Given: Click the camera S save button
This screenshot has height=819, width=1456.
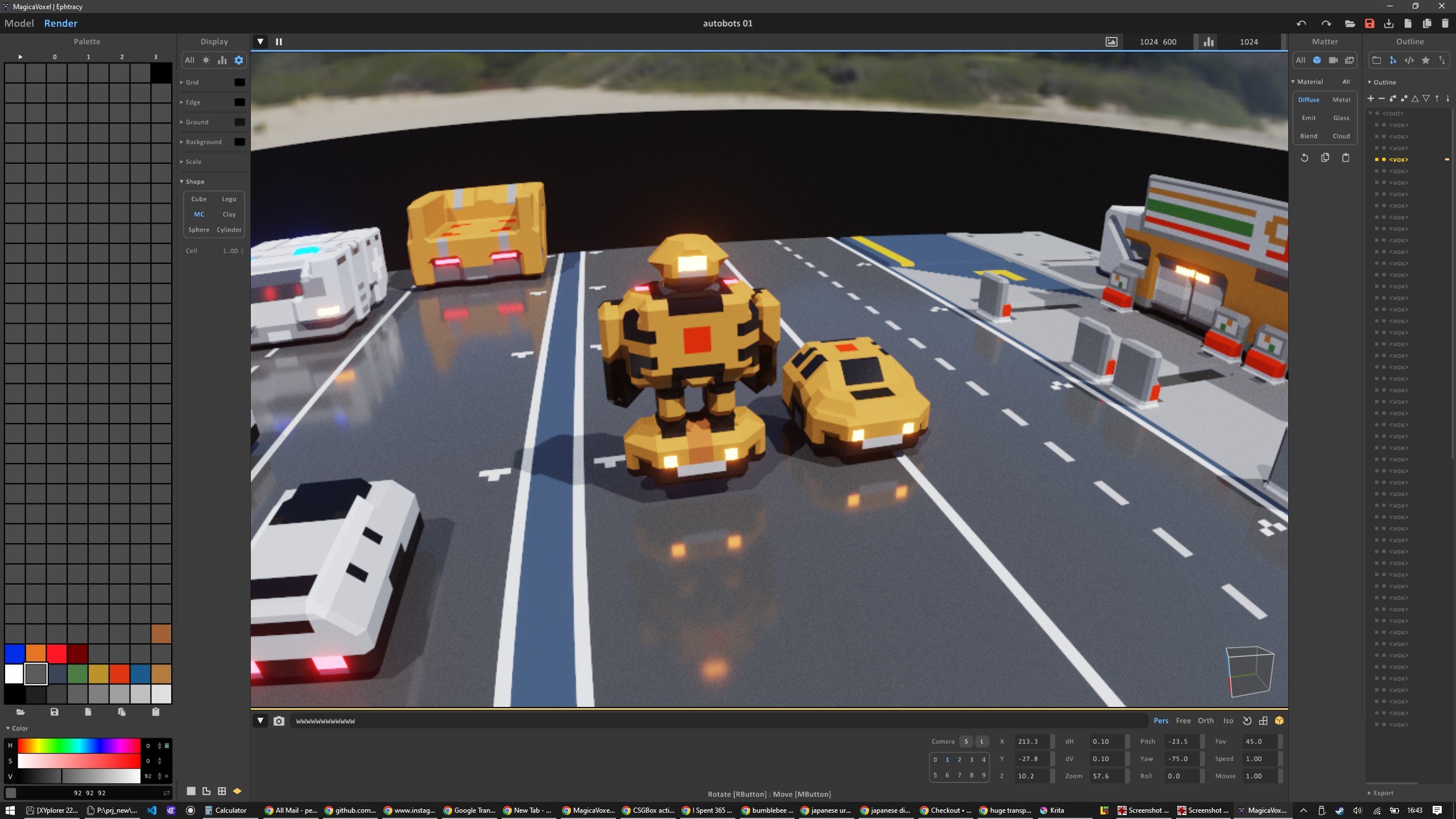Looking at the screenshot, I should point(966,742).
